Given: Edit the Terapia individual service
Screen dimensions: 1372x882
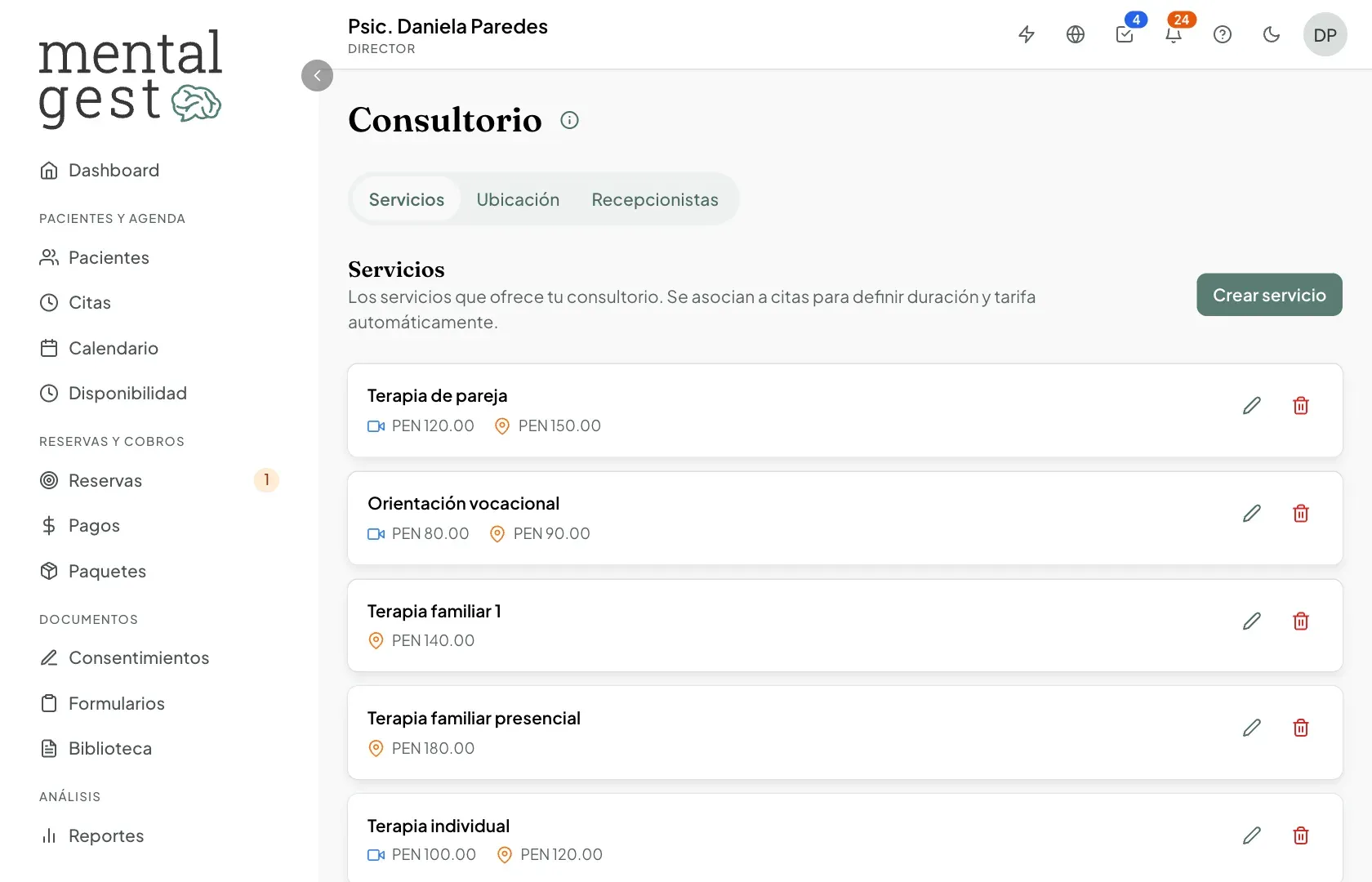Looking at the screenshot, I should pyautogui.click(x=1252, y=835).
